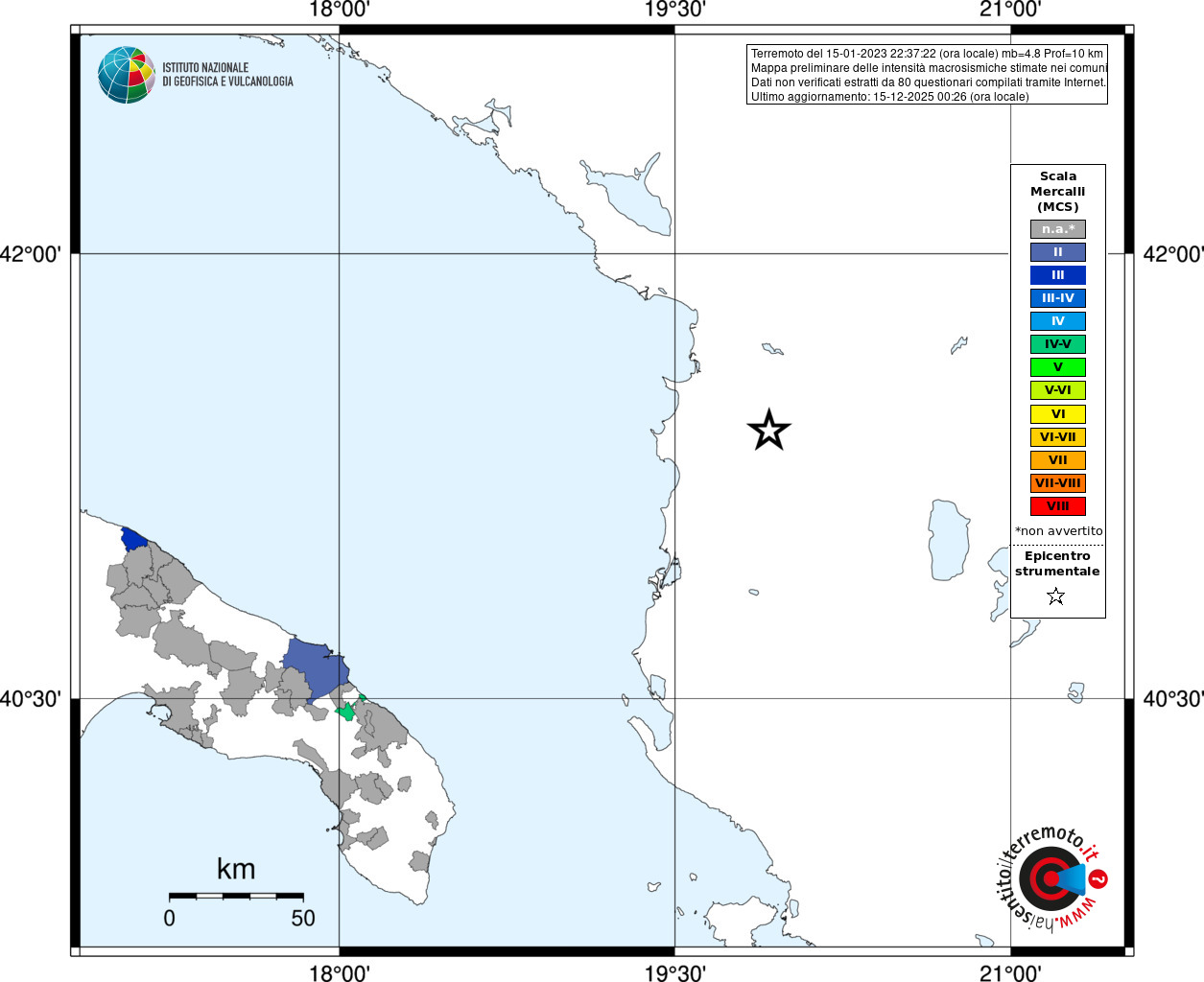The width and height of the screenshot is (1204, 982).
Task: Select the IV light blue legend swatch
Action: pos(1058,321)
